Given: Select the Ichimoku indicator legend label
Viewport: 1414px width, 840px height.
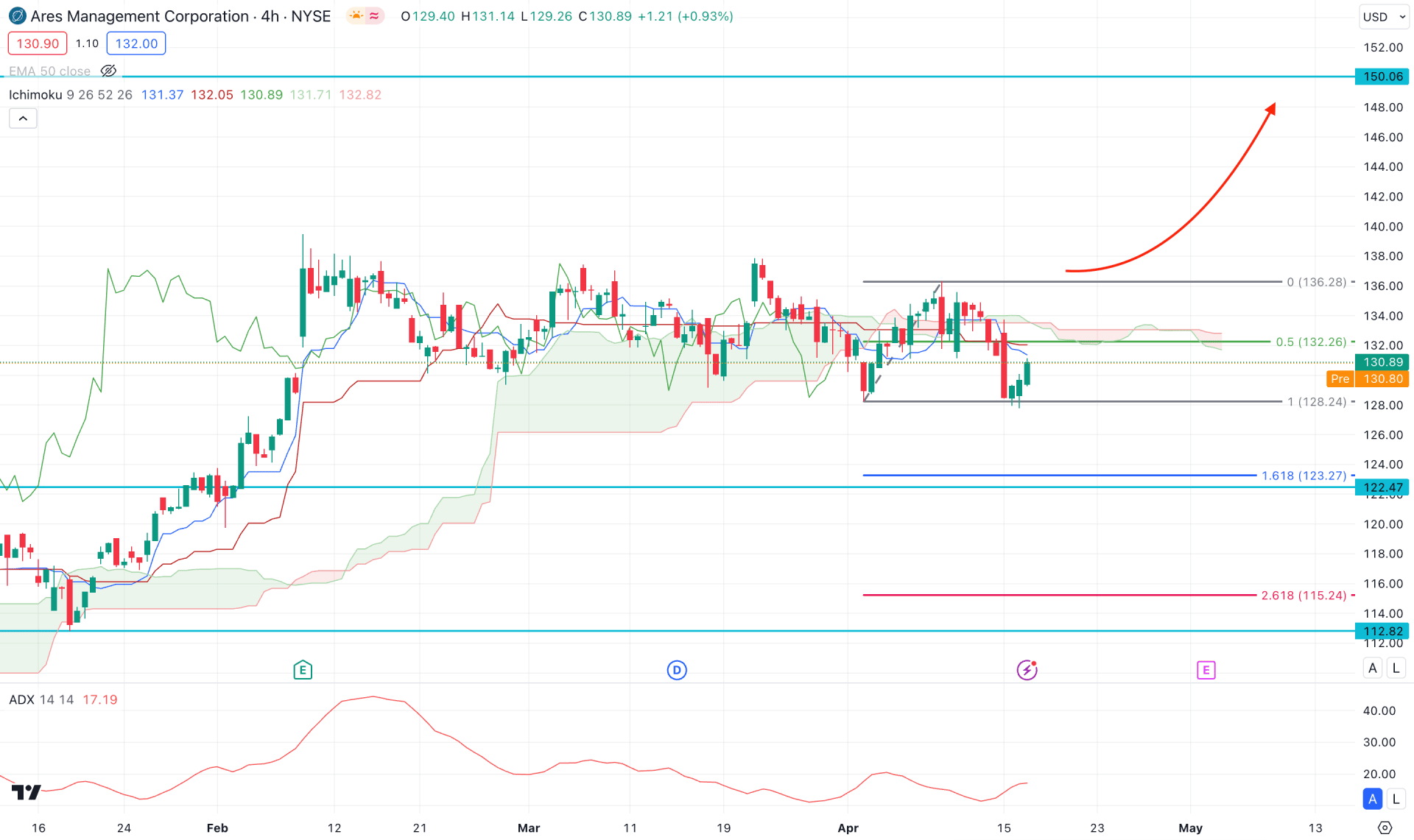Looking at the screenshot, I should 35,95.
